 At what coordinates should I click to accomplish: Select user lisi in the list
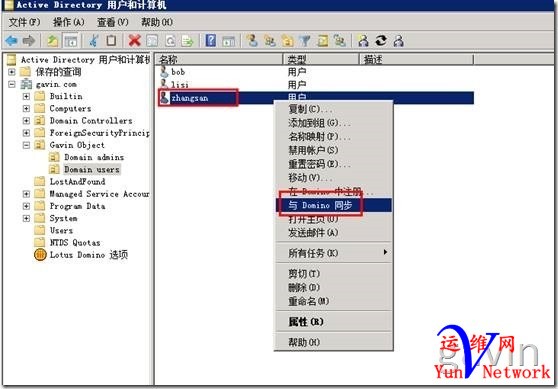tap(180, 85)
